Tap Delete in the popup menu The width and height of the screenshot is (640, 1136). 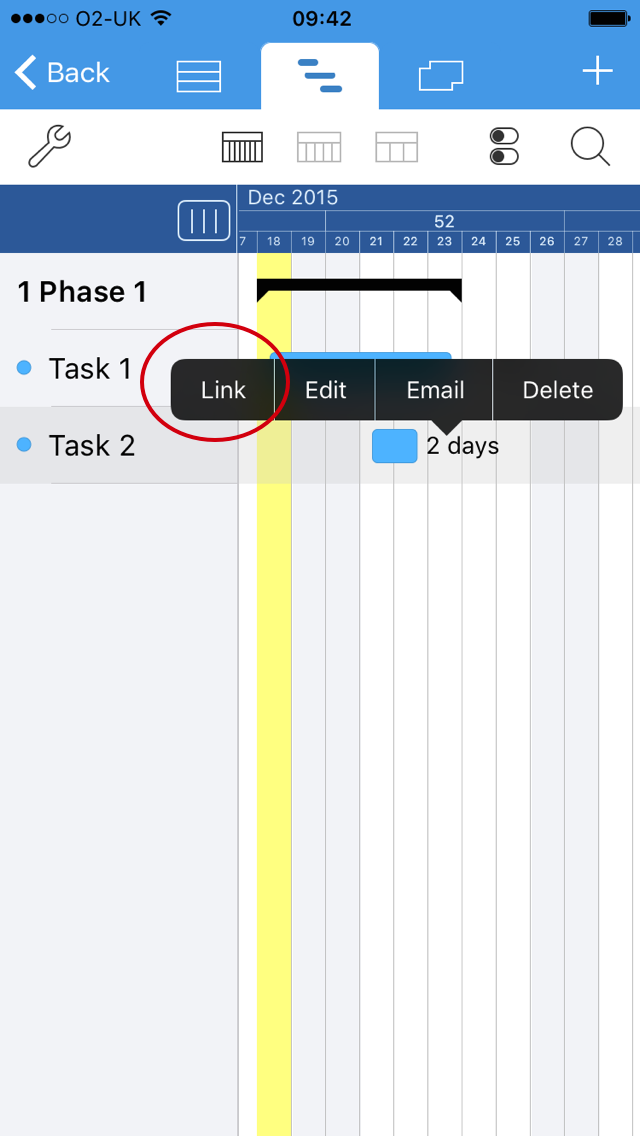point(557,390)
